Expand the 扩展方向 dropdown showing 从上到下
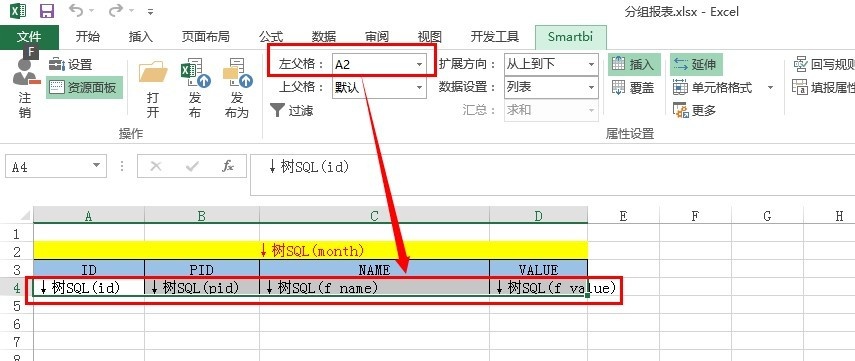The image size is (855, 361). click(x=592, y=64)
